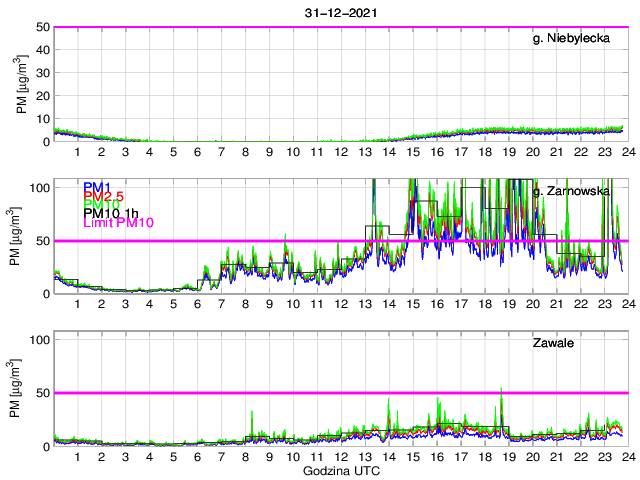Image resolution: width=640 pixels, height=480 pixels.
Task: Click the 100 tick on the middle plot's y-axis
Action: pyautogui.click(x=39, y=187)
